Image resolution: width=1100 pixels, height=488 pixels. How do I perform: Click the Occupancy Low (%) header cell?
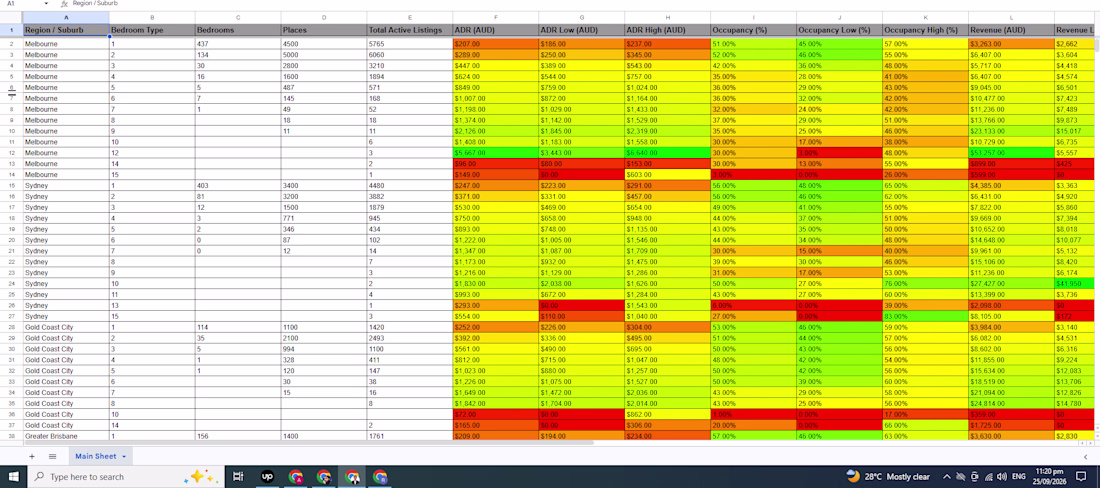coord(839,30)
